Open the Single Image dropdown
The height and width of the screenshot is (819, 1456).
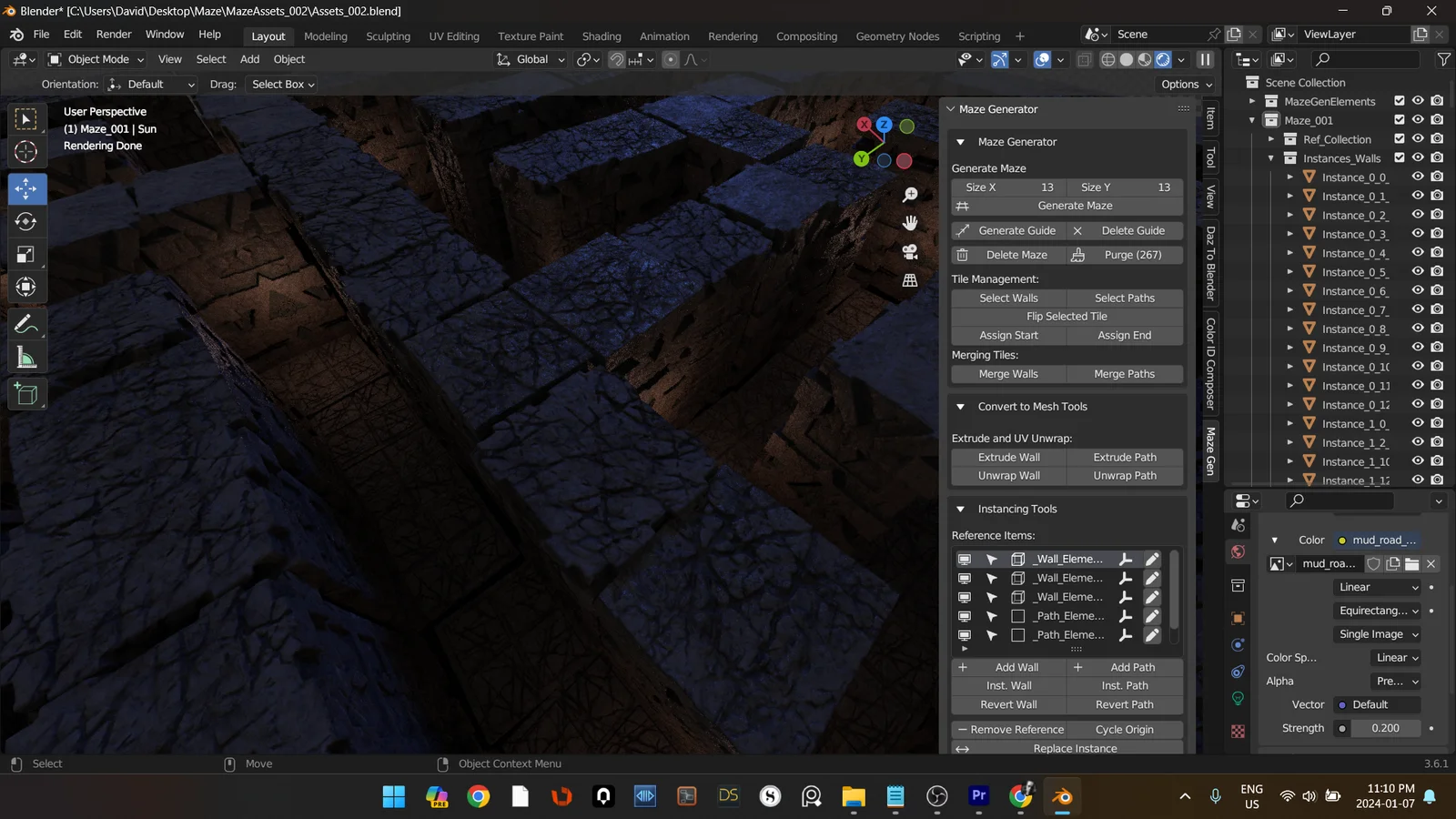point(1377,634)
